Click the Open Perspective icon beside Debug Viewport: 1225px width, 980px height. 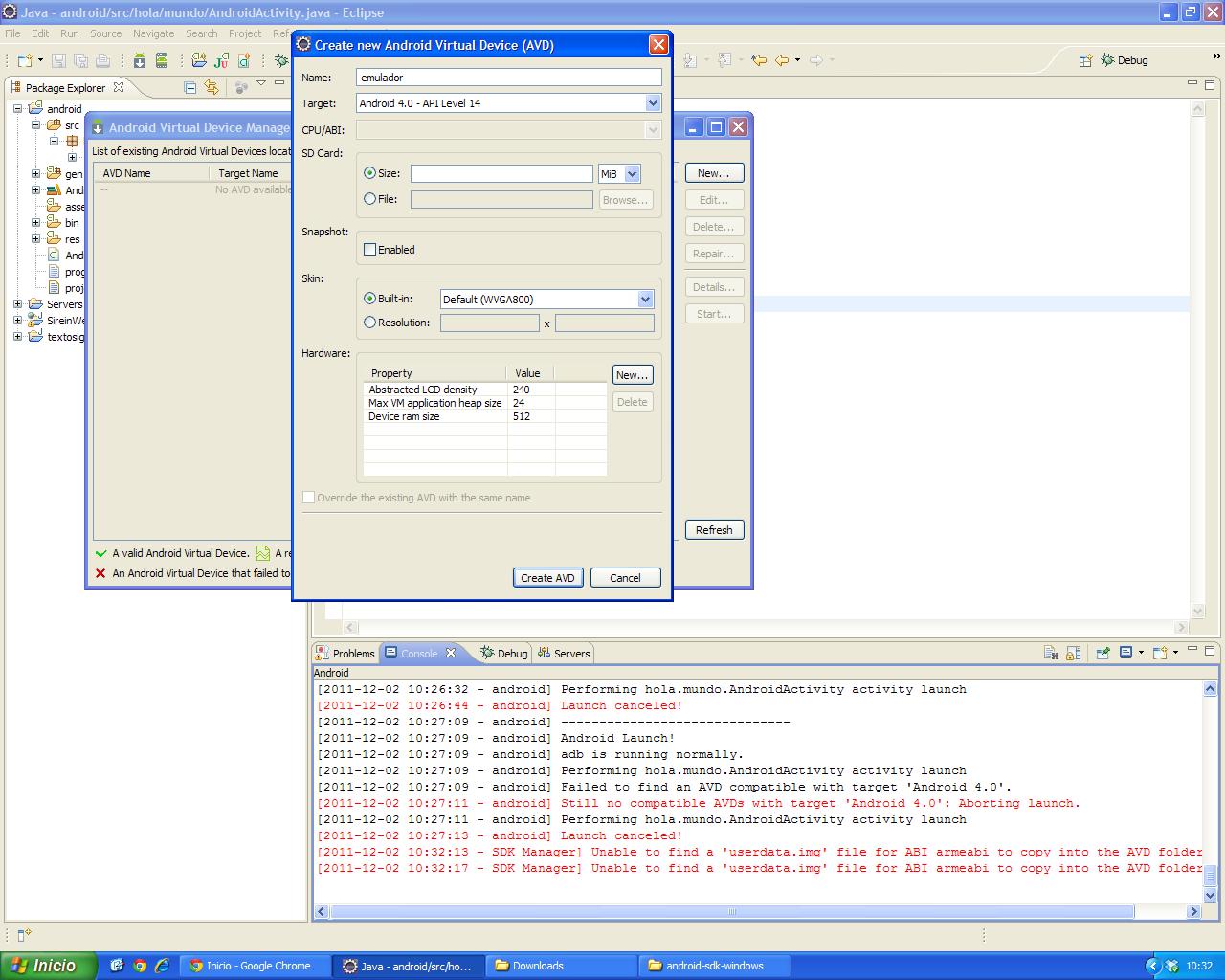1085,60
